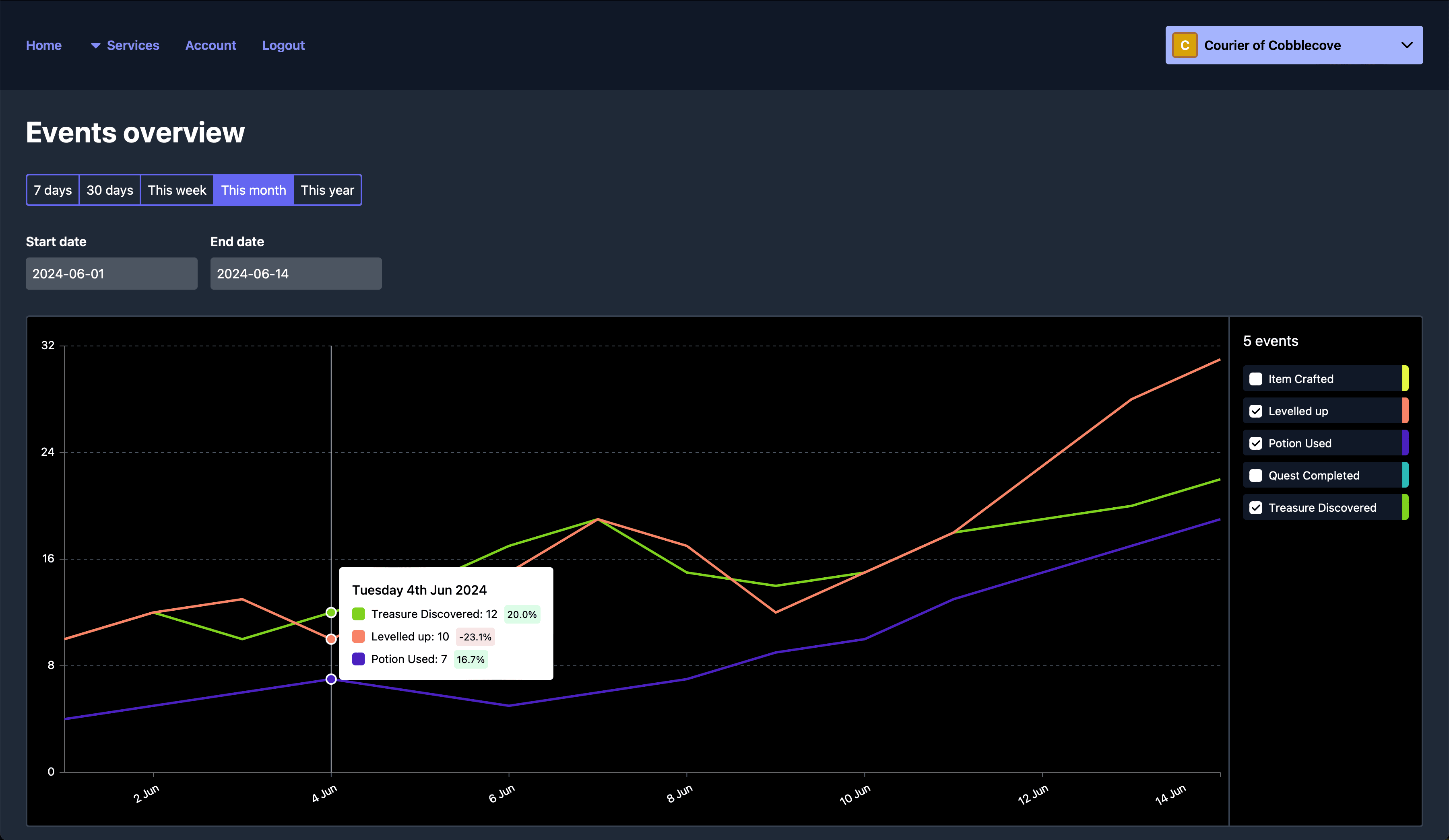Switch to the This year range

tap(327, 189)
